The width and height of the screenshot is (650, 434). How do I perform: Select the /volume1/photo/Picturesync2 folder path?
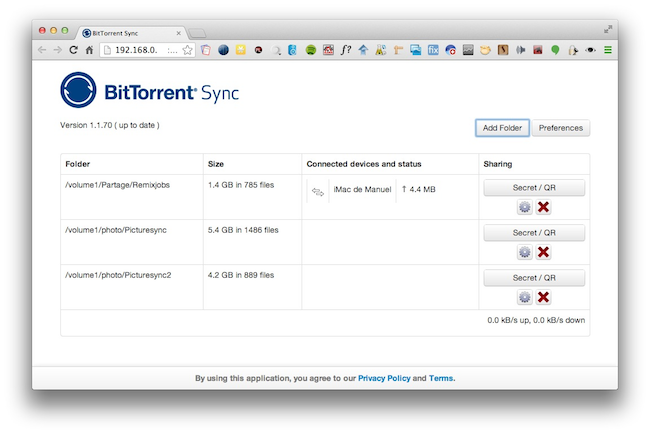118,275
